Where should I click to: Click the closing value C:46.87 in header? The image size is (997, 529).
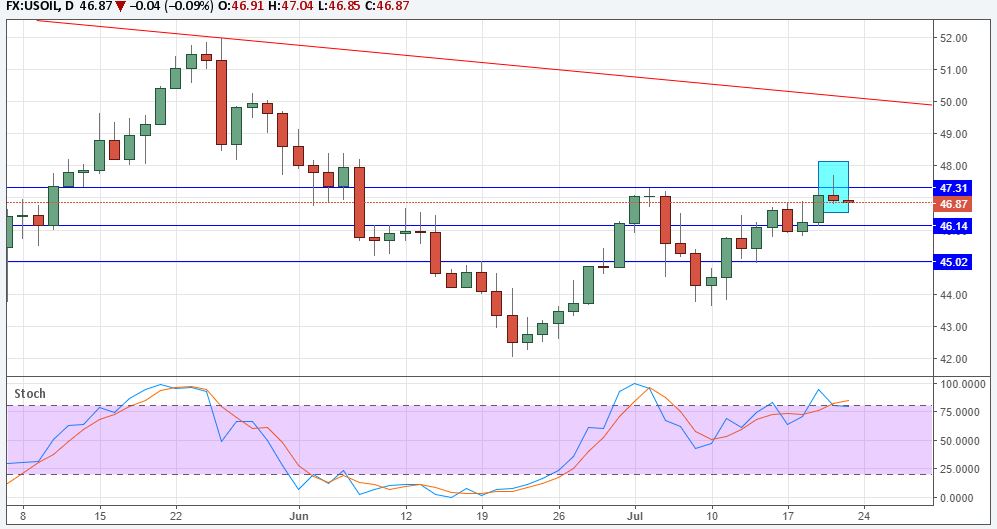(x=387, y=6)
